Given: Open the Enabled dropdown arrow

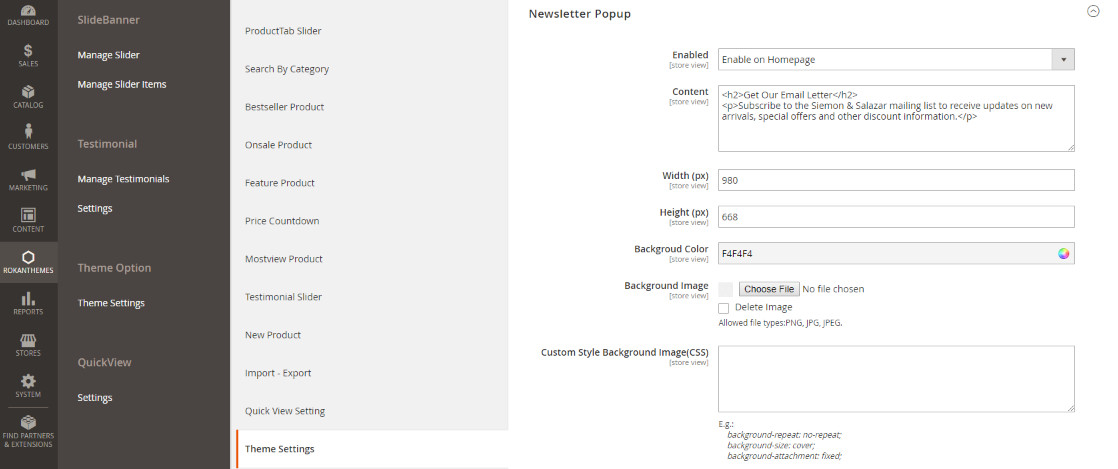Looking at the screenshot, I should point(1063,60).
